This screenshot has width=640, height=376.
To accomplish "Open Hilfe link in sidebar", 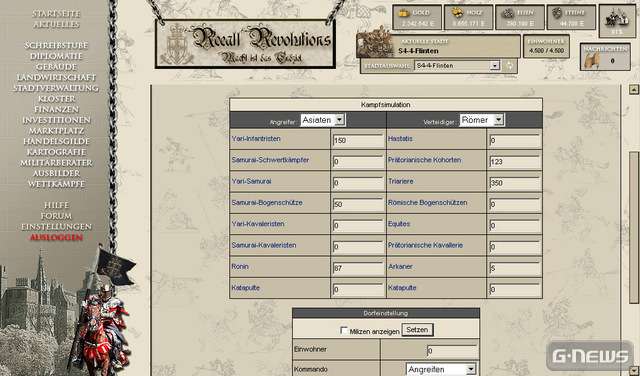I will click(56, 205).
